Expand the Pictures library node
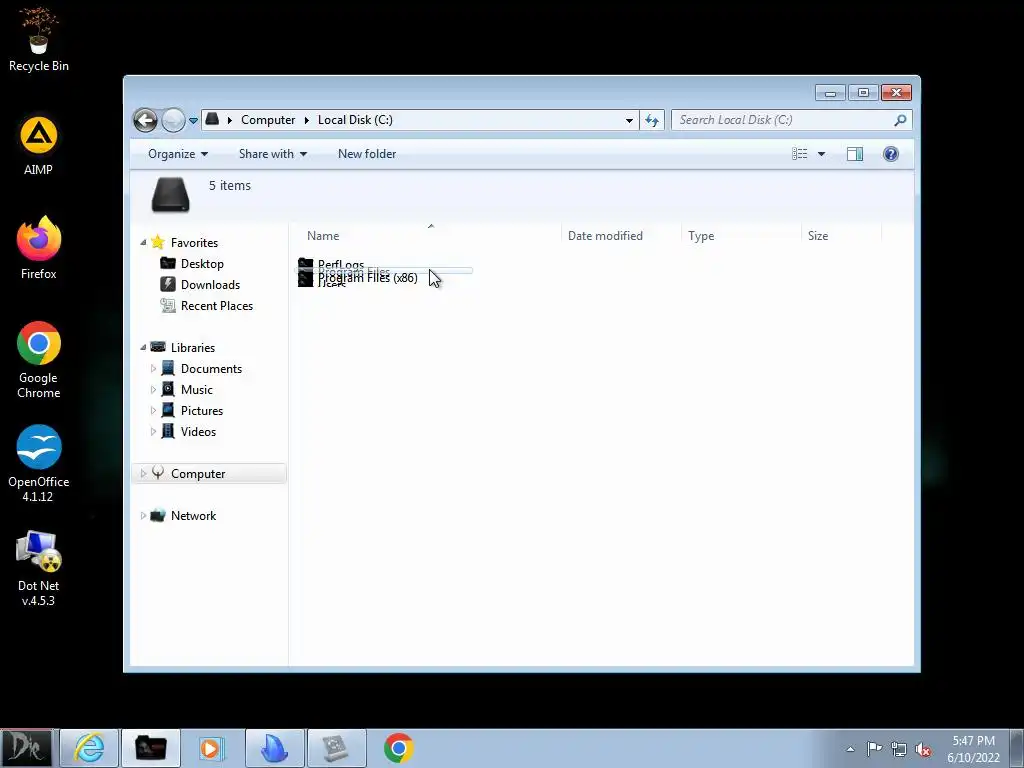Viewport: 1024px width, 768px height. pyautogui.click(x=153, y=411)
